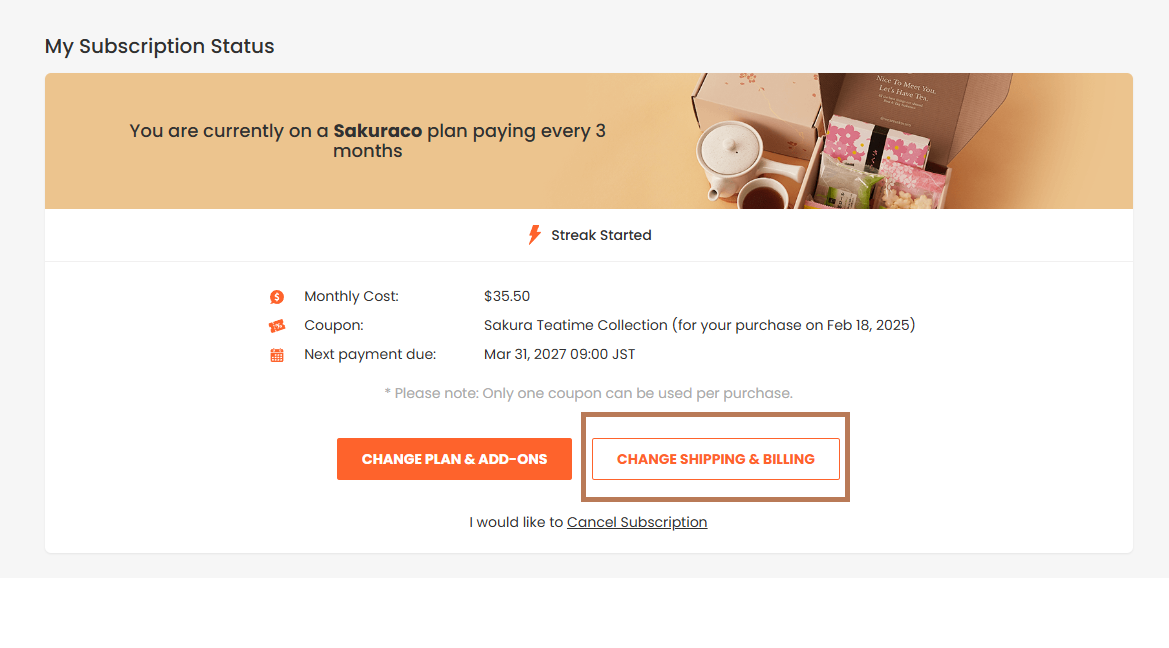Click the lightning bolt streak icon
This screenshot has width=1169, height=648.
(x=534, y=235)
